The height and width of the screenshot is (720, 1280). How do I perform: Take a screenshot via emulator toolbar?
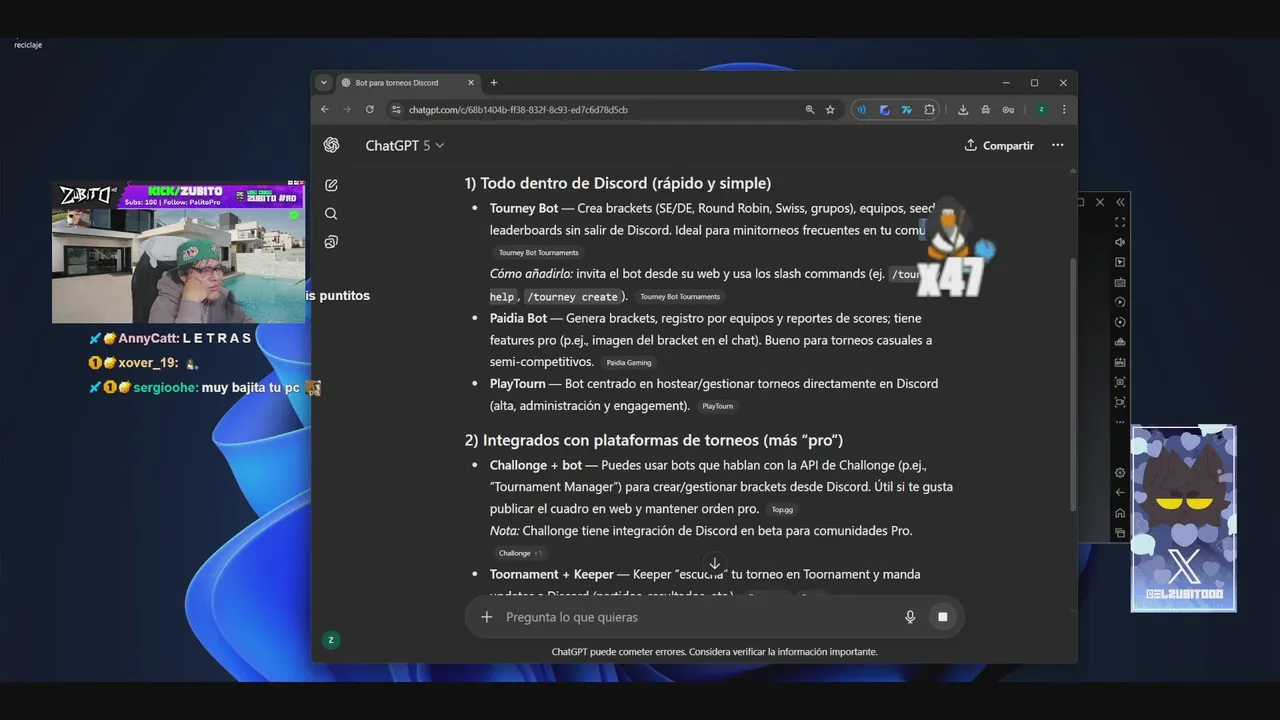point(1120,382)
